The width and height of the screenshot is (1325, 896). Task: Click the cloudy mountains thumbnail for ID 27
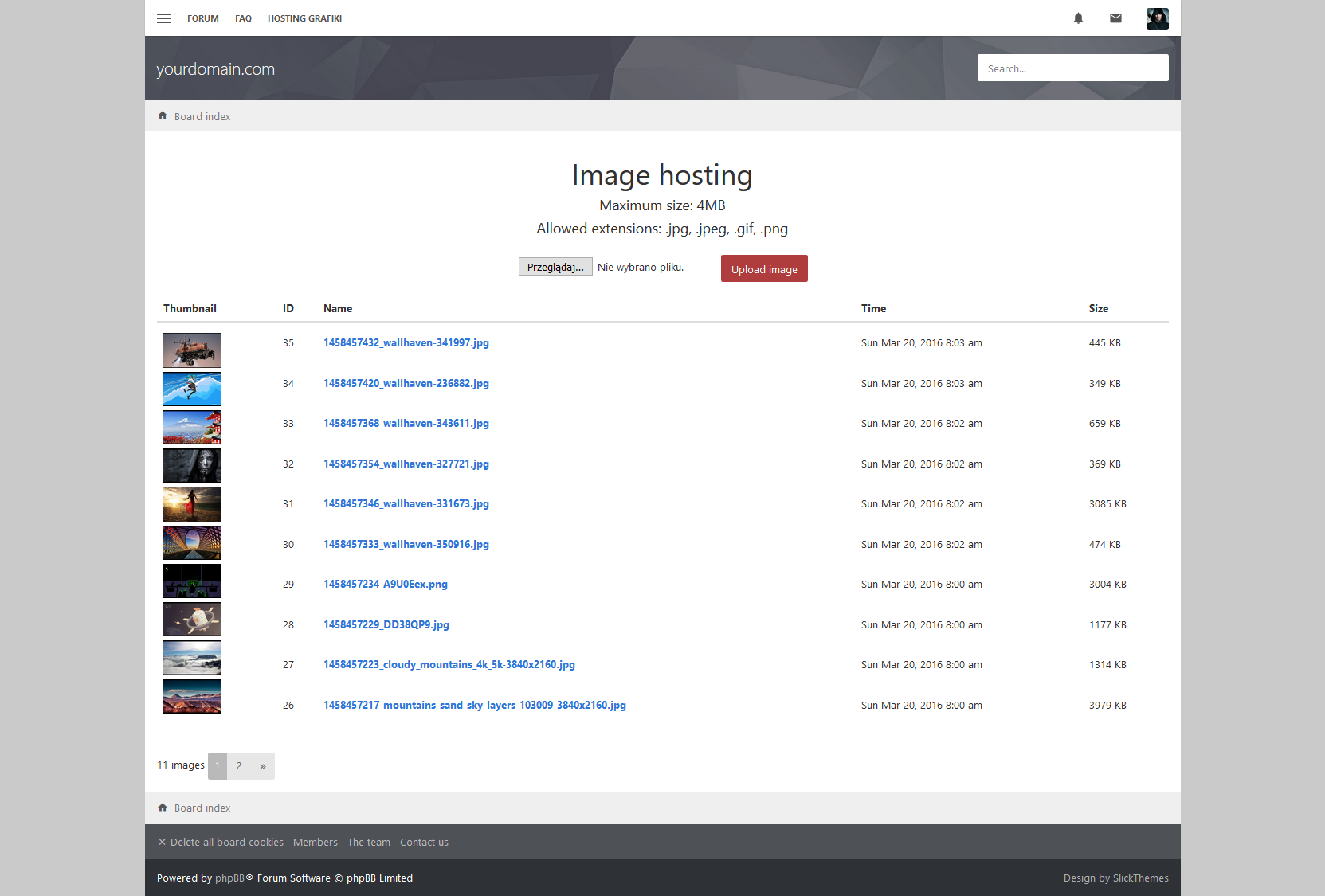tap(192, 659)
